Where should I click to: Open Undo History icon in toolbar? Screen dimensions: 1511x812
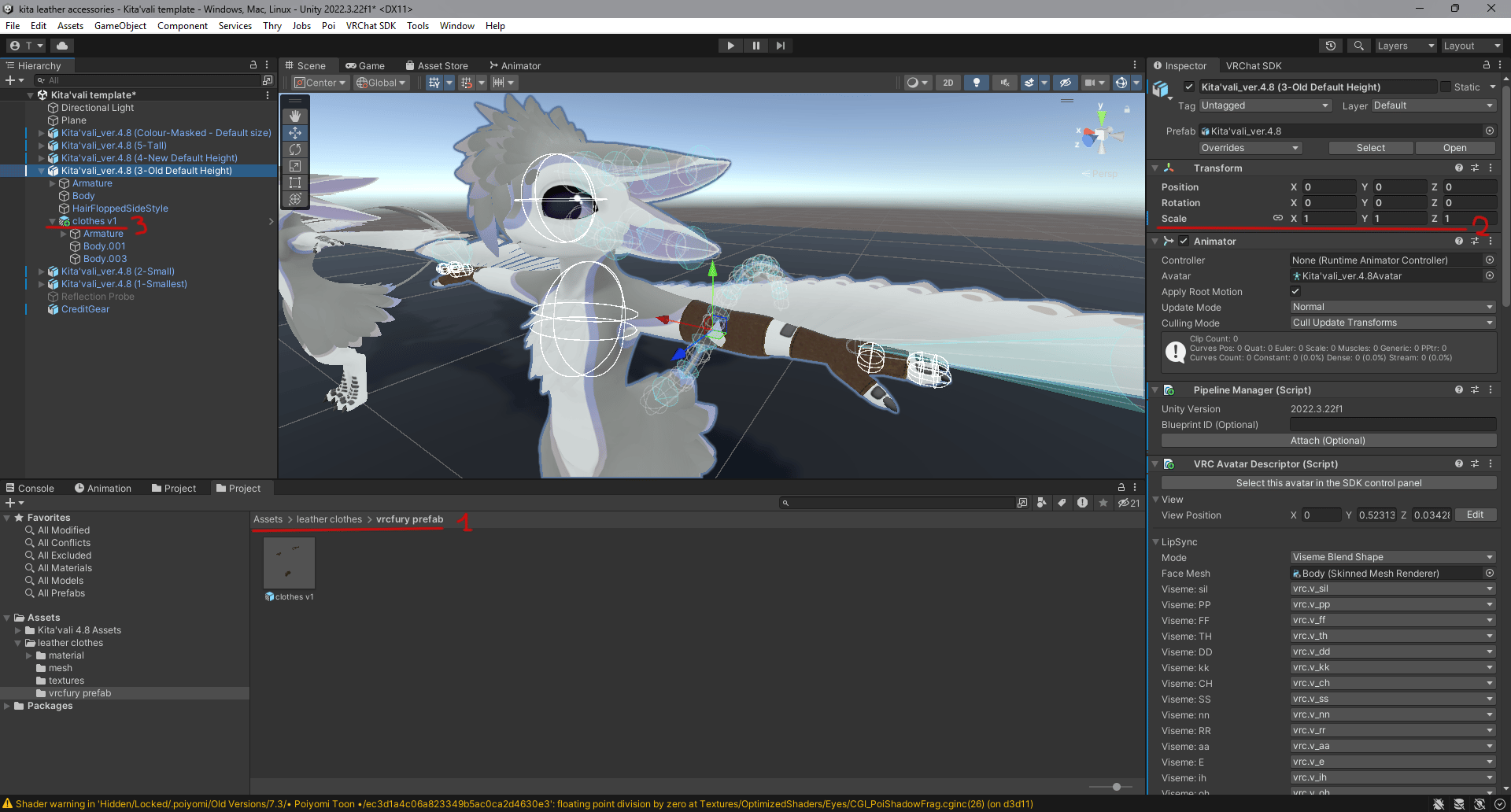coord(1331,46)
